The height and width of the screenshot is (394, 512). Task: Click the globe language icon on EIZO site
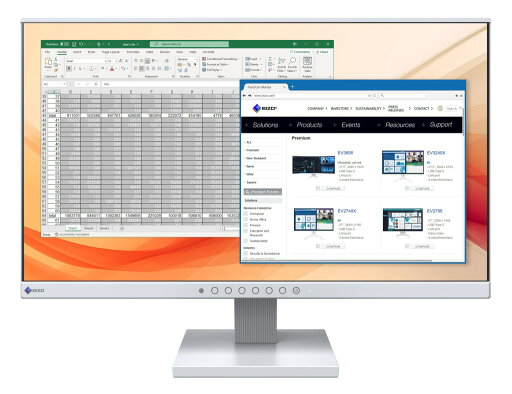click(x=440, y=108)
